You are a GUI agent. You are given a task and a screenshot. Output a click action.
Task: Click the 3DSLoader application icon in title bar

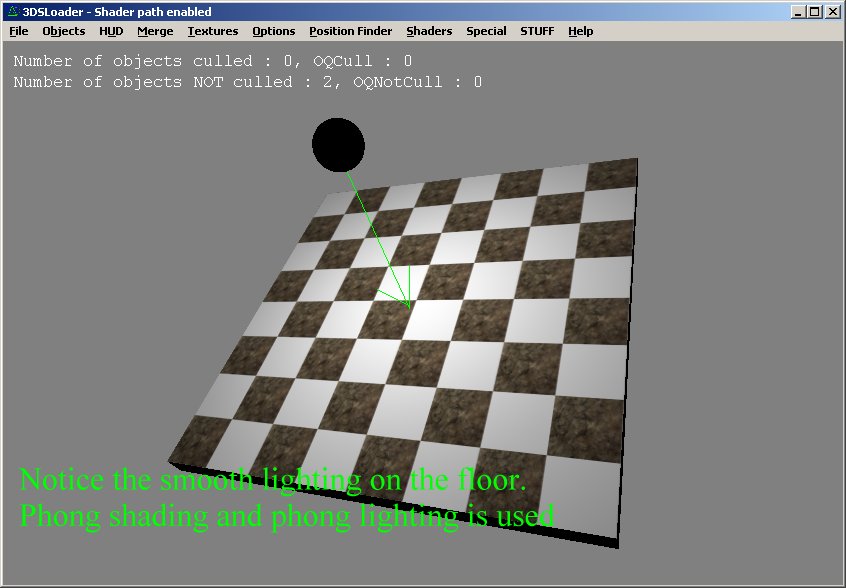(13, 11)
